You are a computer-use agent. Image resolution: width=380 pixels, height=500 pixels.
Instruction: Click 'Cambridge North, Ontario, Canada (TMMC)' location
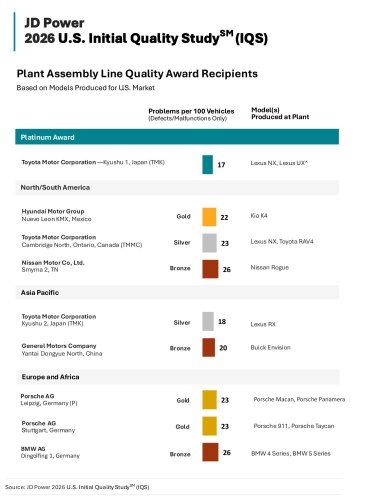click(x=82, y=245)
